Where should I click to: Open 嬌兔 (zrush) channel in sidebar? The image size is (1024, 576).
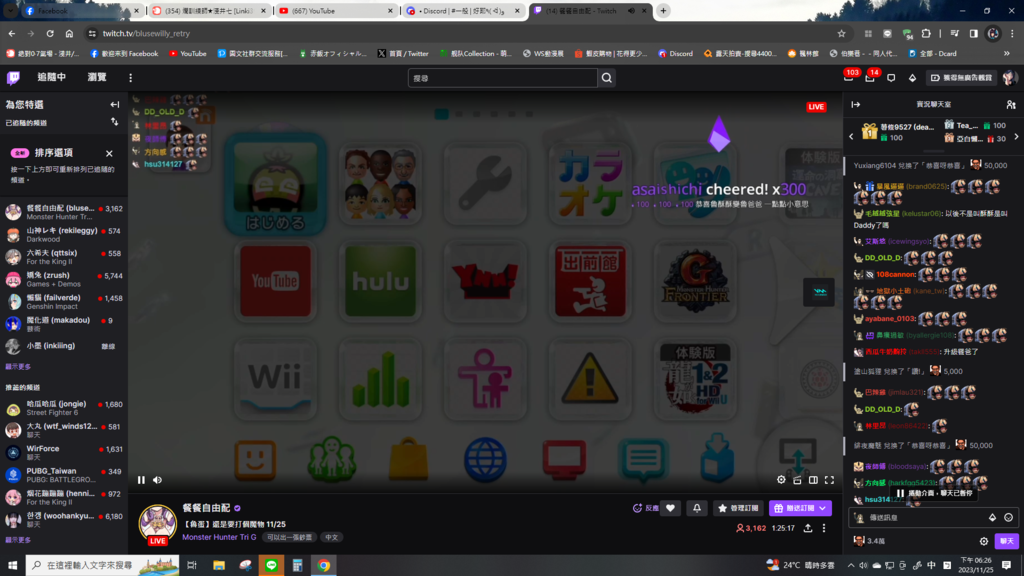pyautogui.click(x=64, y=280)
